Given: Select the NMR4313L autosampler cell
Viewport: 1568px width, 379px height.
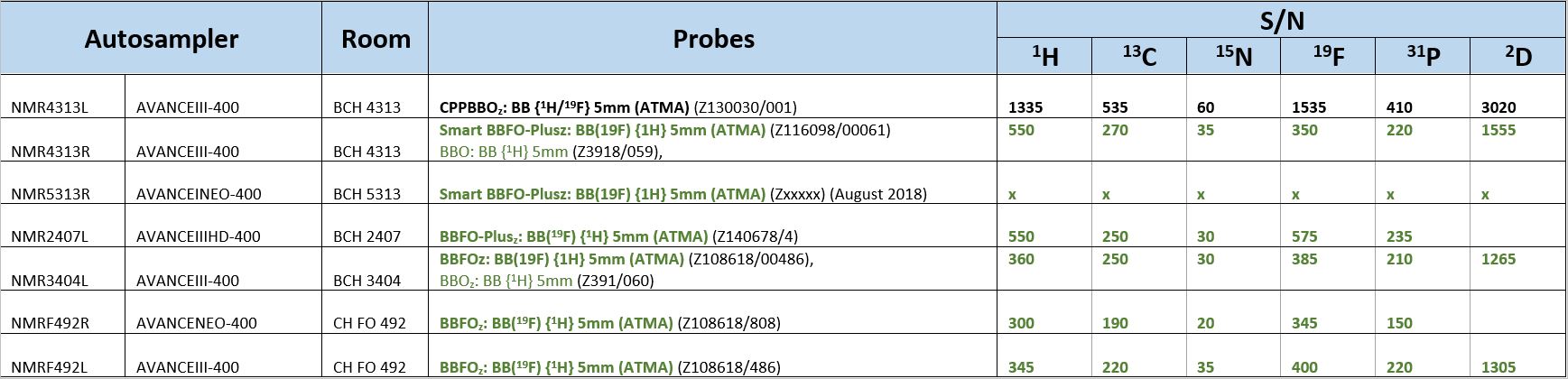Looking at the screenshot, I should pos(50,107).
